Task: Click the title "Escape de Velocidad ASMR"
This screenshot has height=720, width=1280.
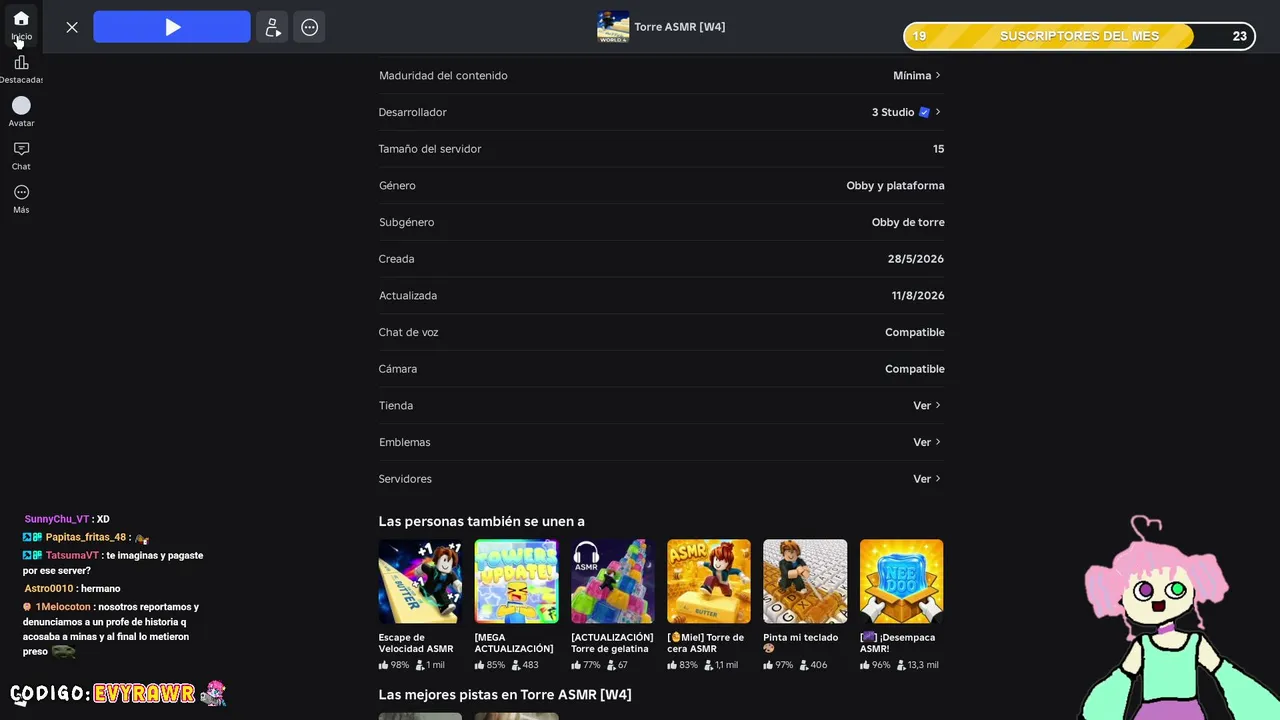Action: tap(416, 643)
